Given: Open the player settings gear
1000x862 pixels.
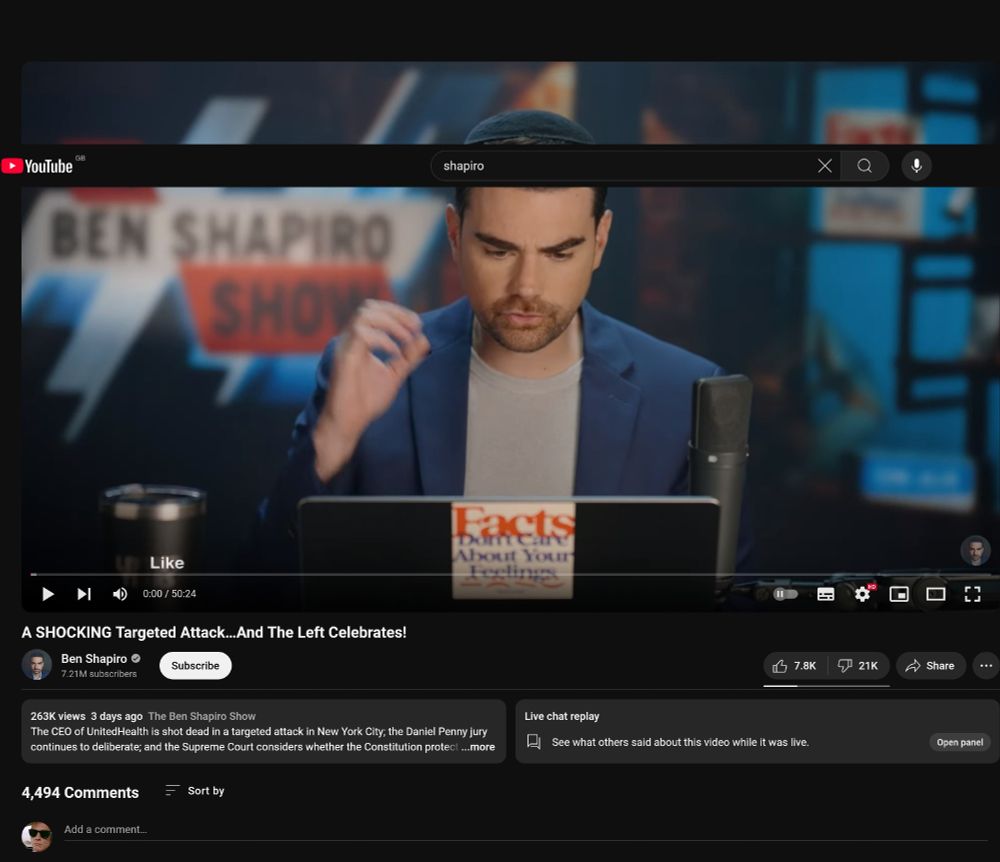Looking at the screenshot, I should (x=862, y=594).
